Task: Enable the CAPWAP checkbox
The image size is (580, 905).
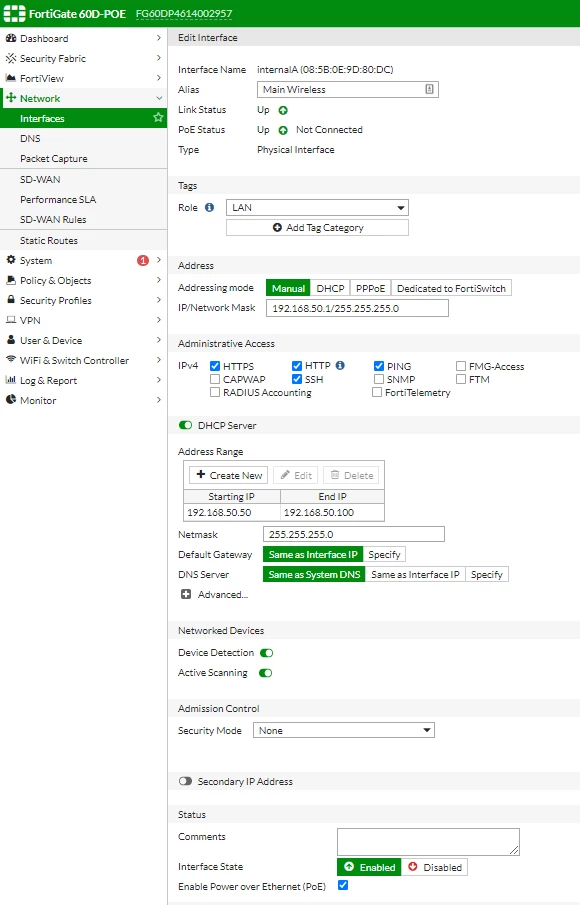Action: pyautogui.click(x=215, y=379)
